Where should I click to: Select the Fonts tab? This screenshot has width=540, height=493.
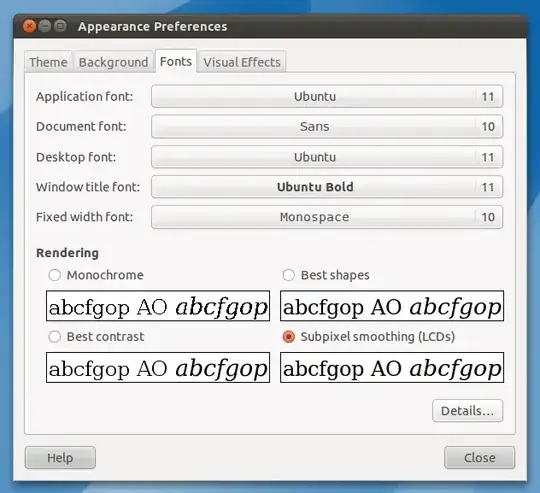(x=176, y=62)
